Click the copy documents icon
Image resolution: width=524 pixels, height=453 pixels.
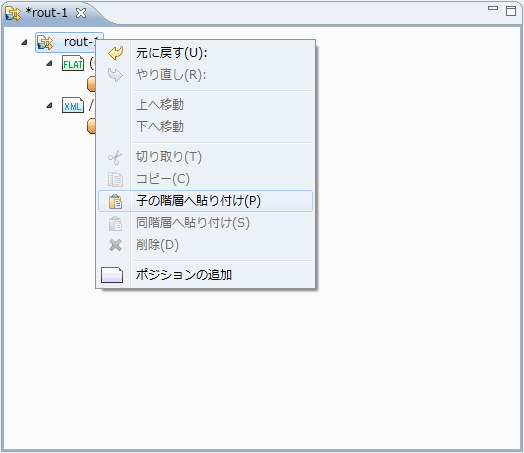(115, 179)
